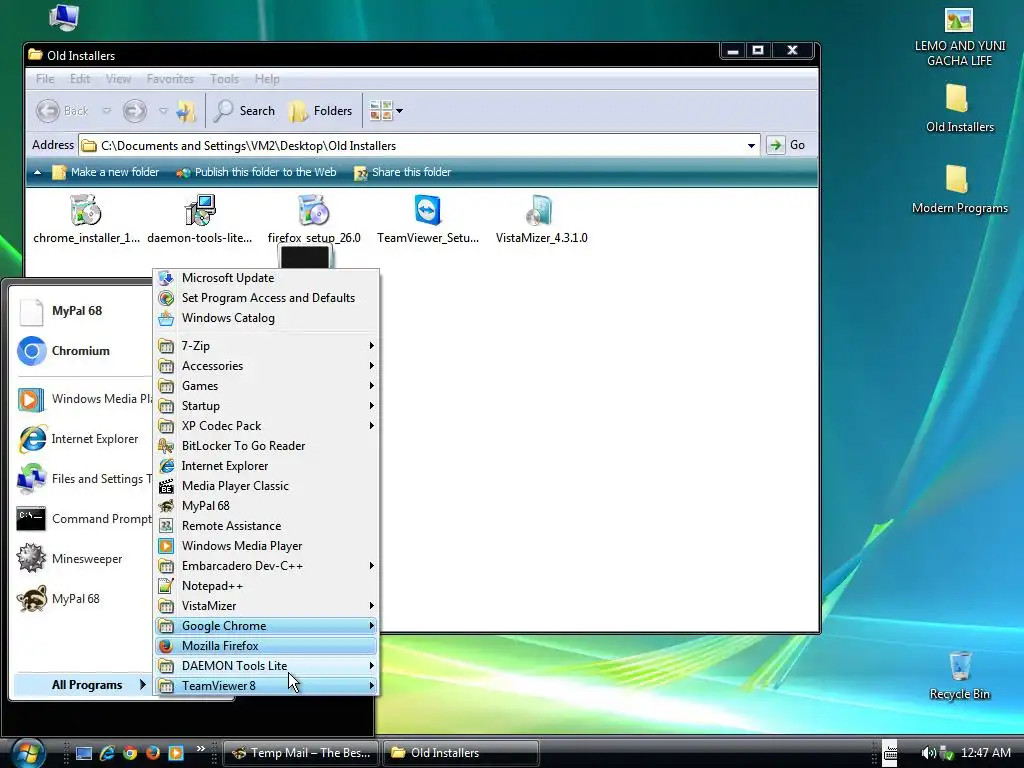Open the File menu
This screenshot has height=768, width=1024.
pyautogui.click(x=45, y=79)
